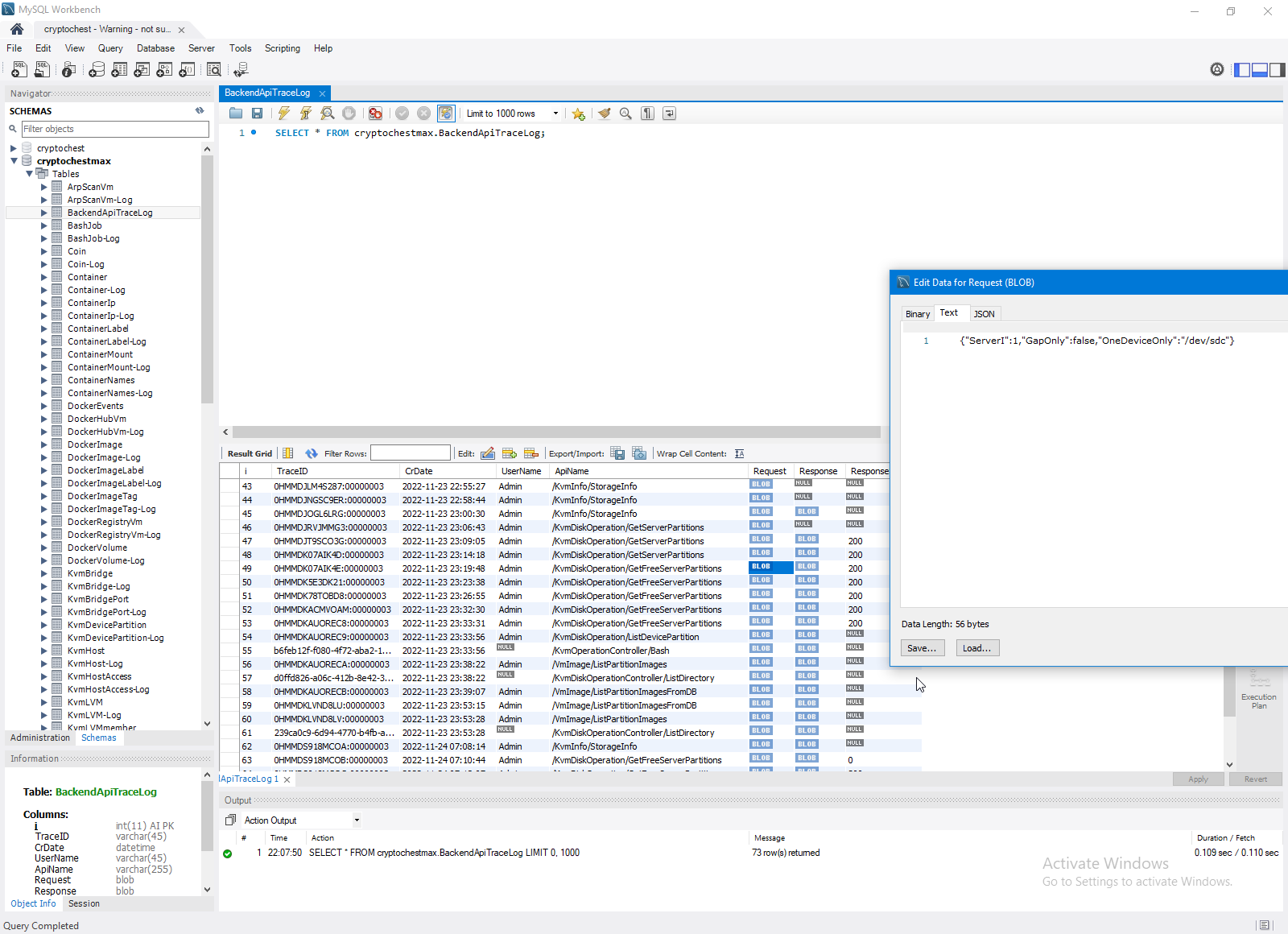Refresh the schemas list icon
1288x934 pixels.
click(x=200, y=111)
